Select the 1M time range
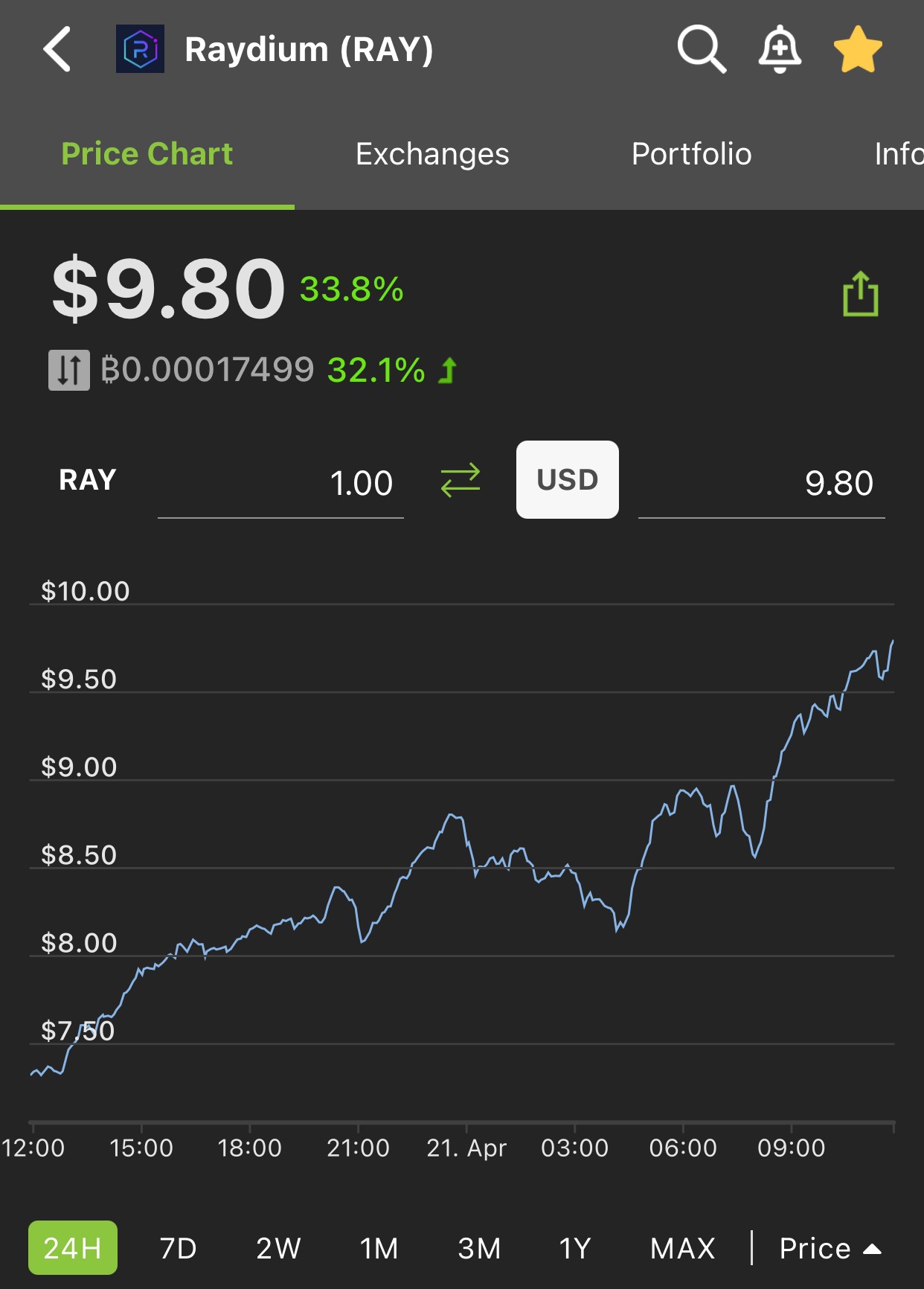The width and height of the screenshot is (924, 1289). (x=379, y=1248)
